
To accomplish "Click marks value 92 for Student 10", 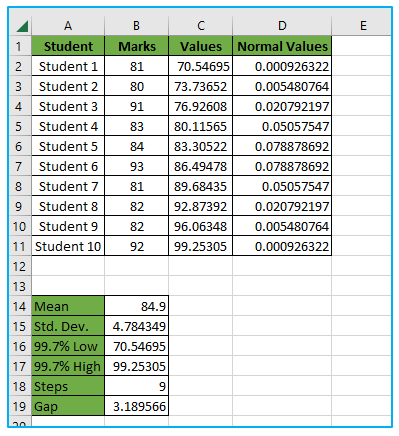I will click(136, 246).
